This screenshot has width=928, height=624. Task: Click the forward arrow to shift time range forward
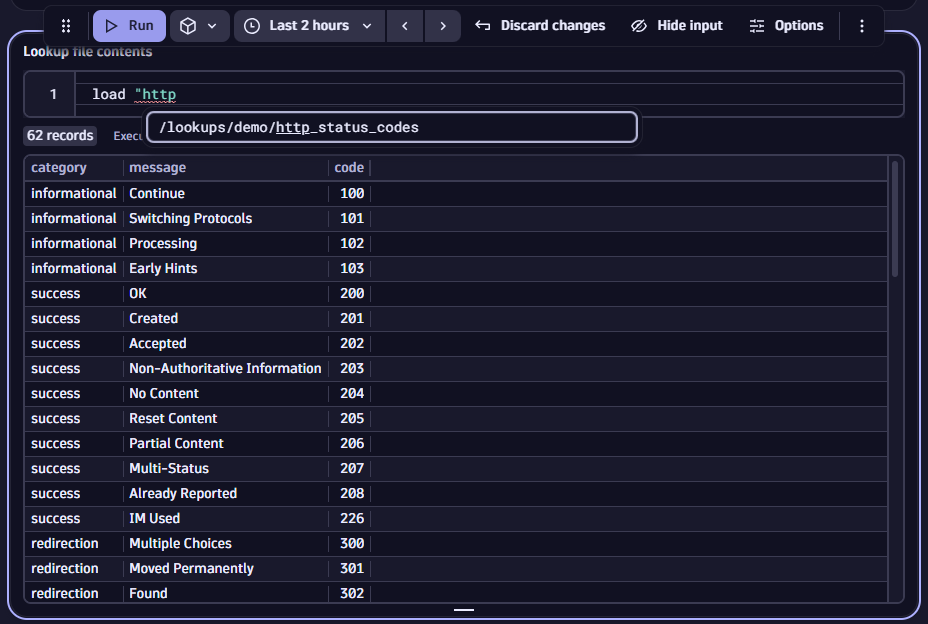click(442, 25)
